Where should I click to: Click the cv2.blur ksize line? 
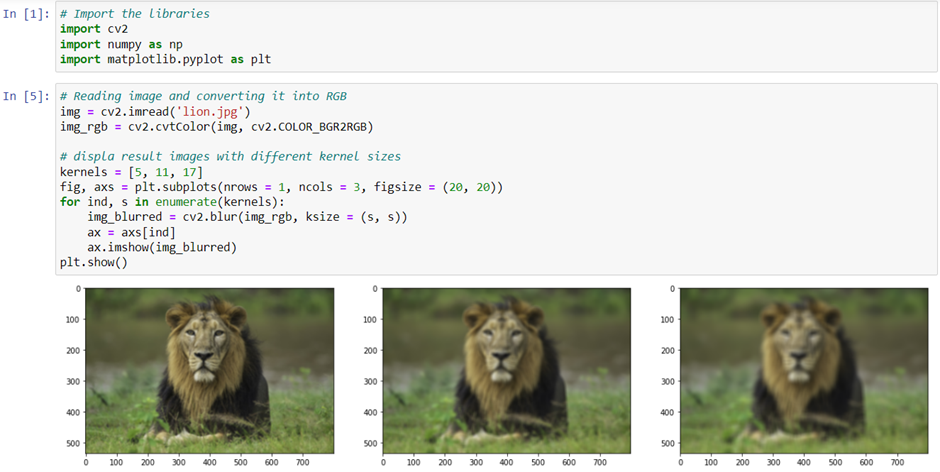[248, 217]
